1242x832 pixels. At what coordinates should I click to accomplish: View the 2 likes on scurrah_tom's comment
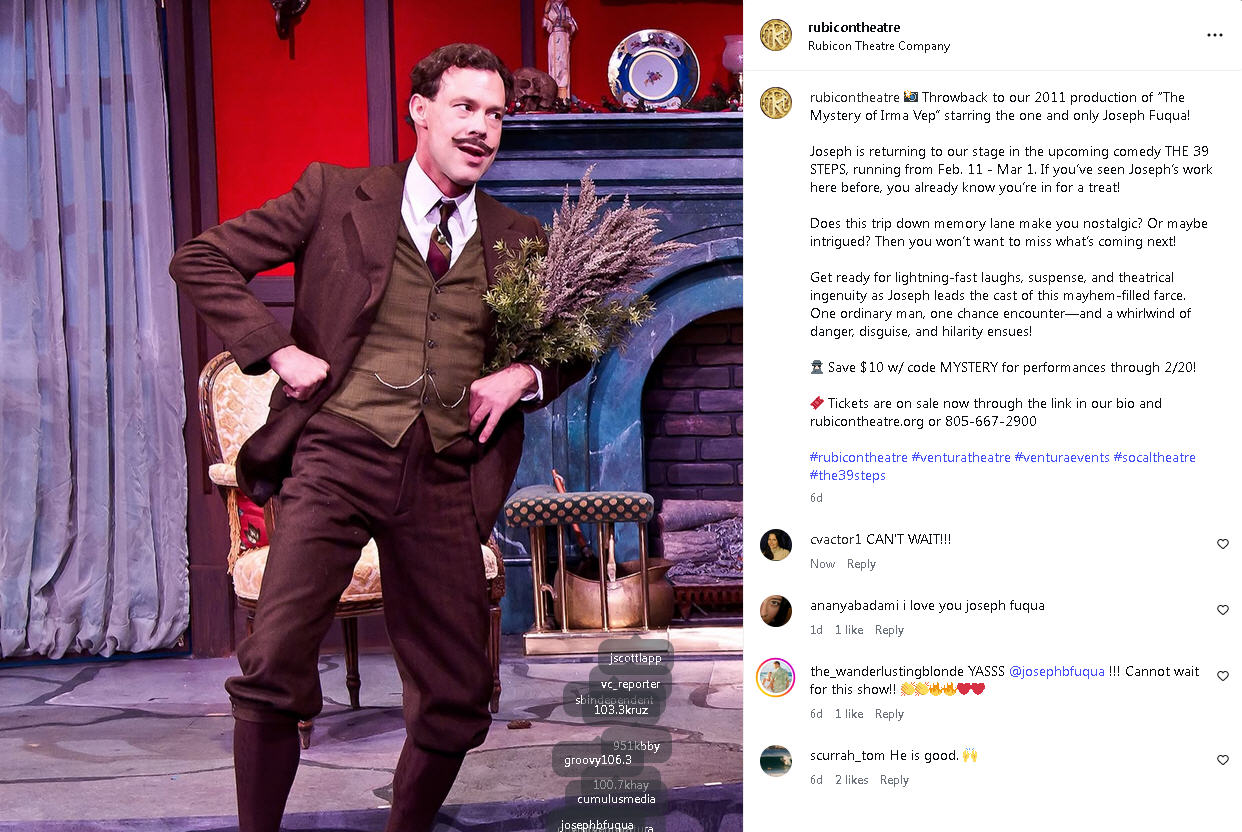852,780
